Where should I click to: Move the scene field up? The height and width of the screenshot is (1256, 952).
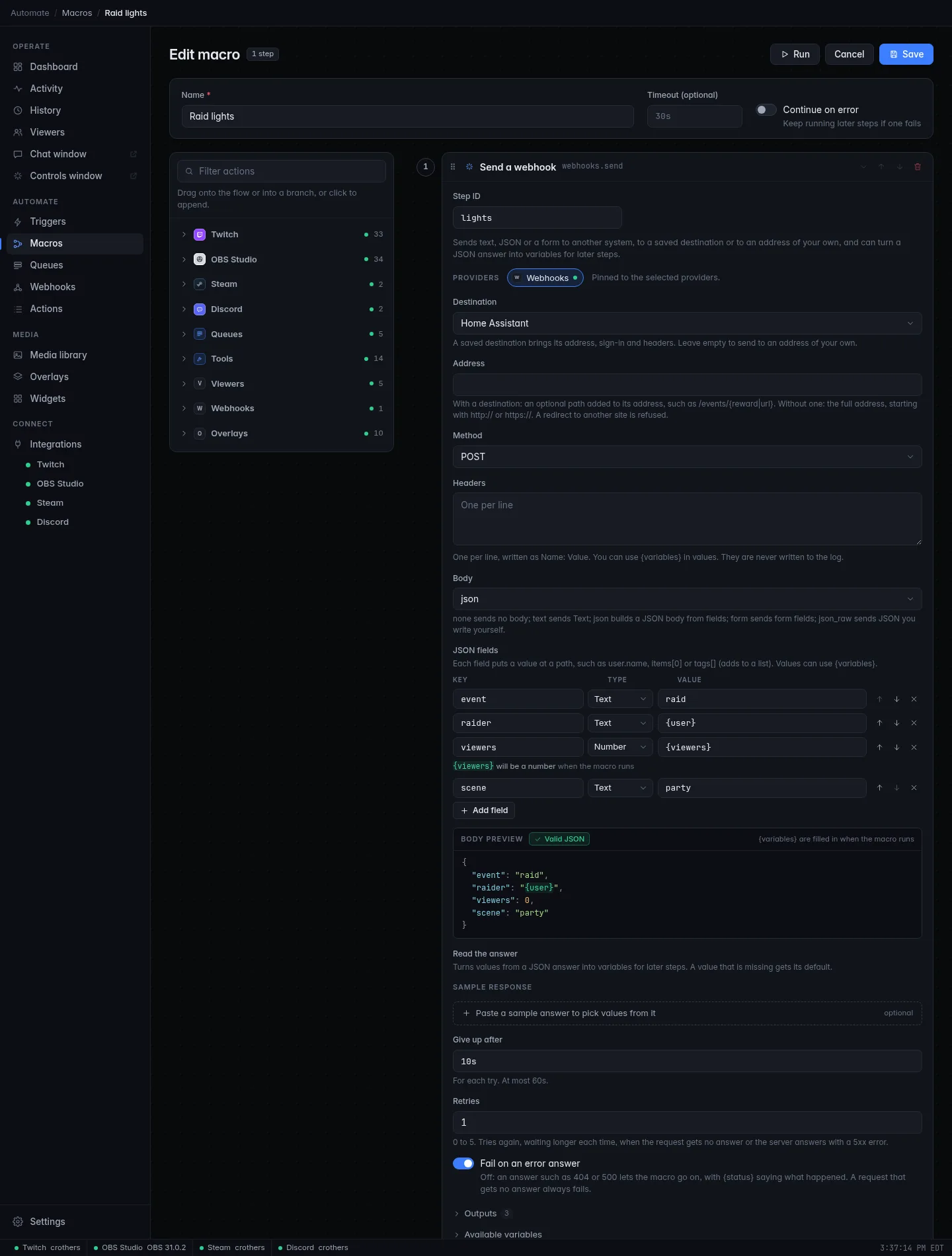click(879, 788)
